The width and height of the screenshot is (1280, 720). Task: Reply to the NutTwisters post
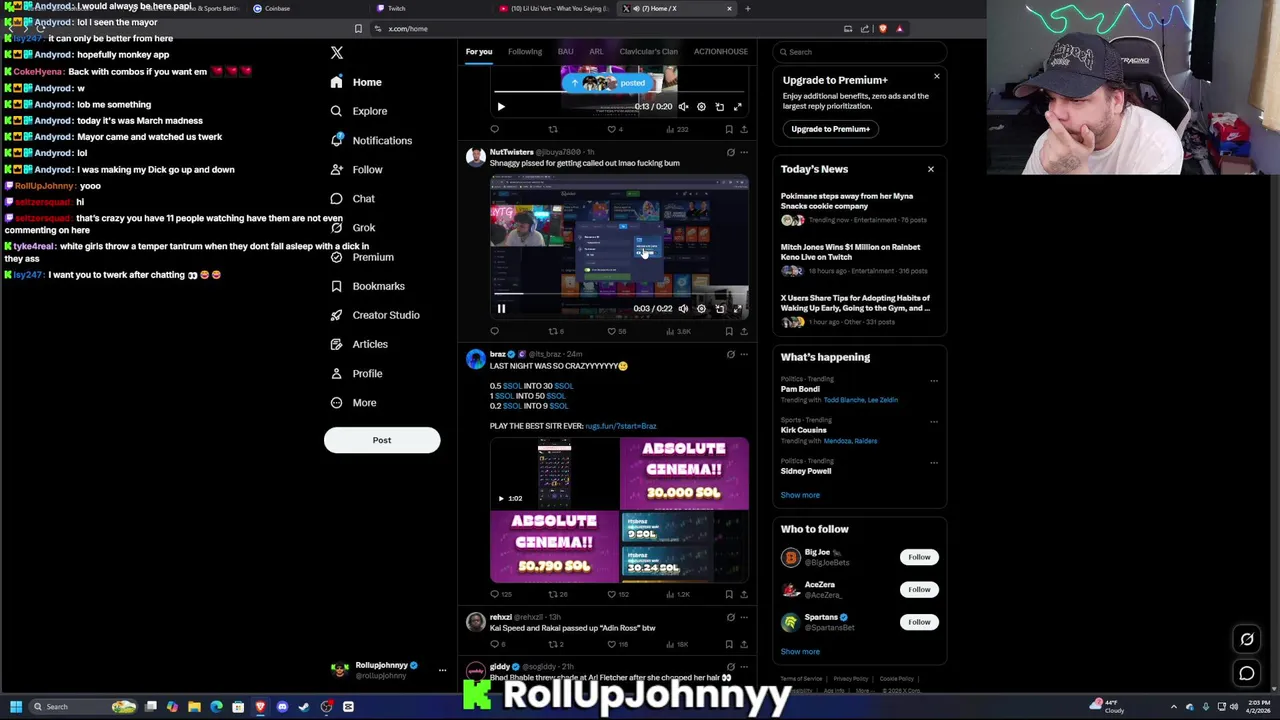(494, 331)
